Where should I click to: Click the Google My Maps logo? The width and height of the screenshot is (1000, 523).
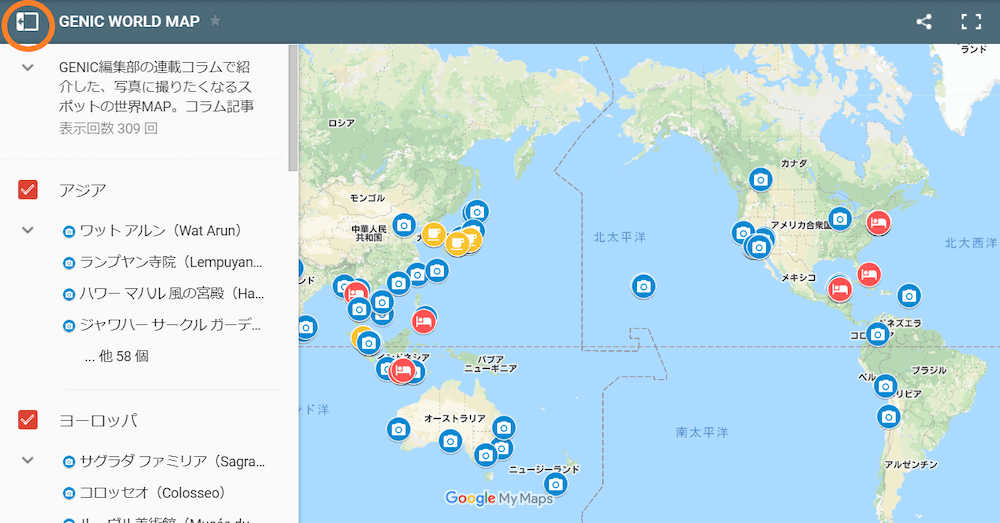pos(499,498)
